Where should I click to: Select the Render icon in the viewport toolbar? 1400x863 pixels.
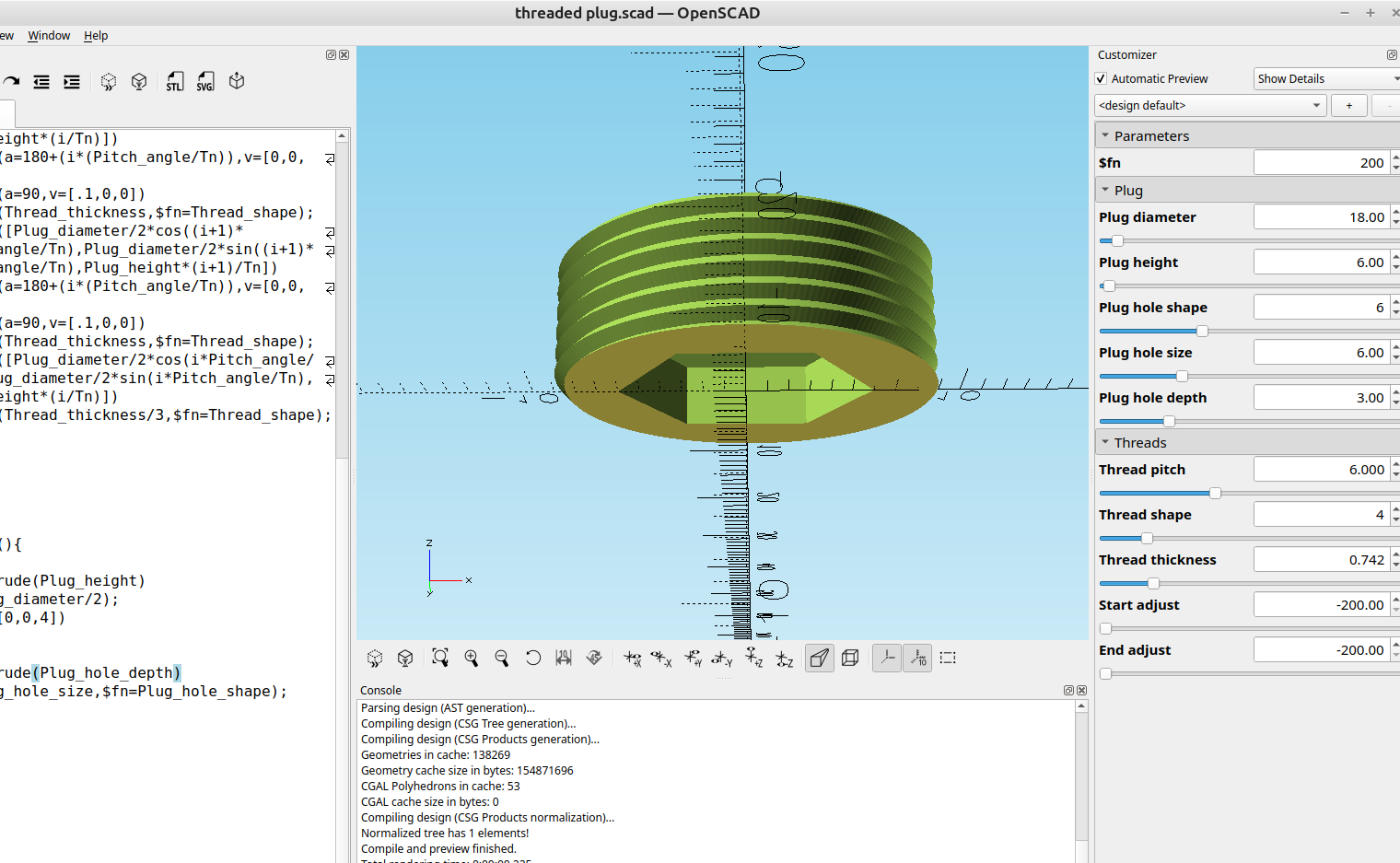tap(405, 658)
